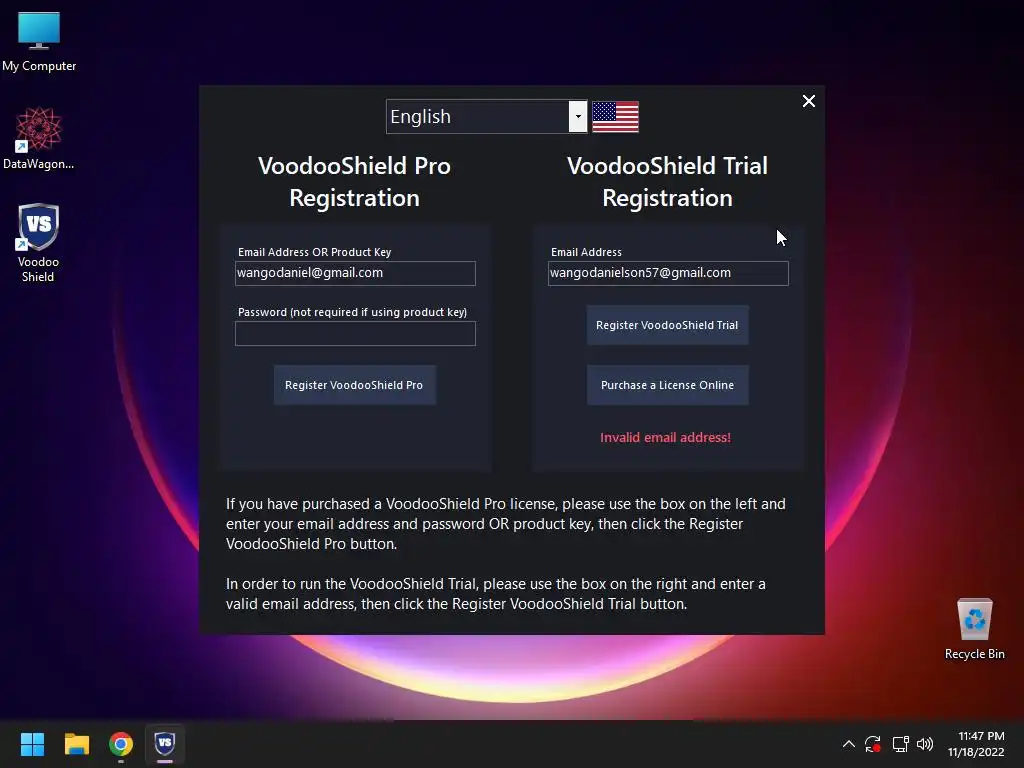Image resolution: width=1024 pixels, height=768 pixels.
Task: Click the VoodooShield Trial Registration heading
Action: pyautogui.click(x=667, y=182)
